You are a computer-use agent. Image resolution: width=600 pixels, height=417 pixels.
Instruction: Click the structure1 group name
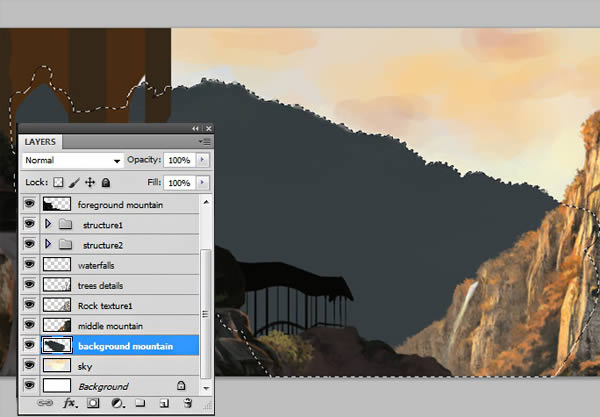tap(103, 225)
